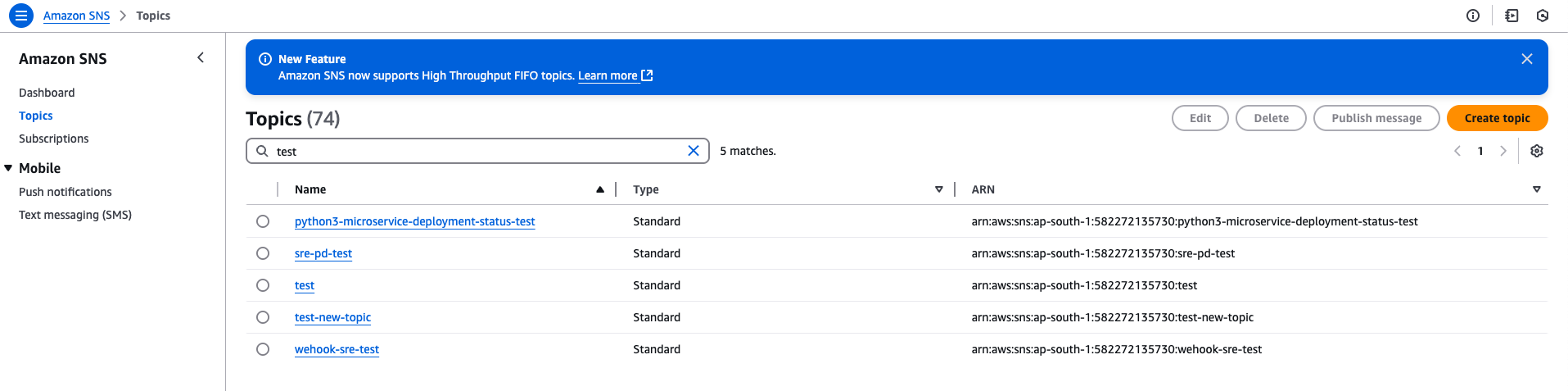1568x391 pixels.
Task: Click the ARN ending in python3-microservice-deployment-status-test
Action: pos(1195,221)
